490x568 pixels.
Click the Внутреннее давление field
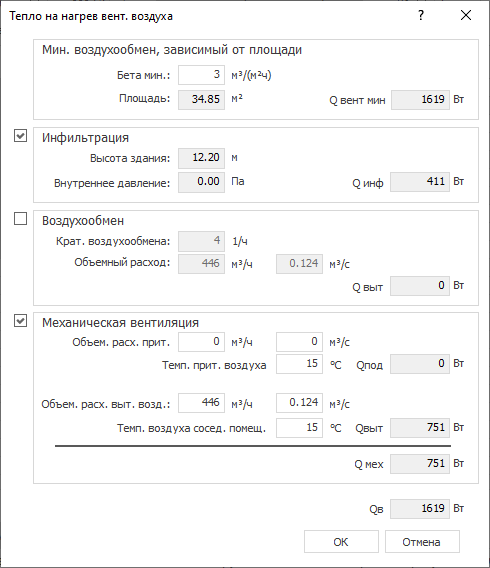201,182
